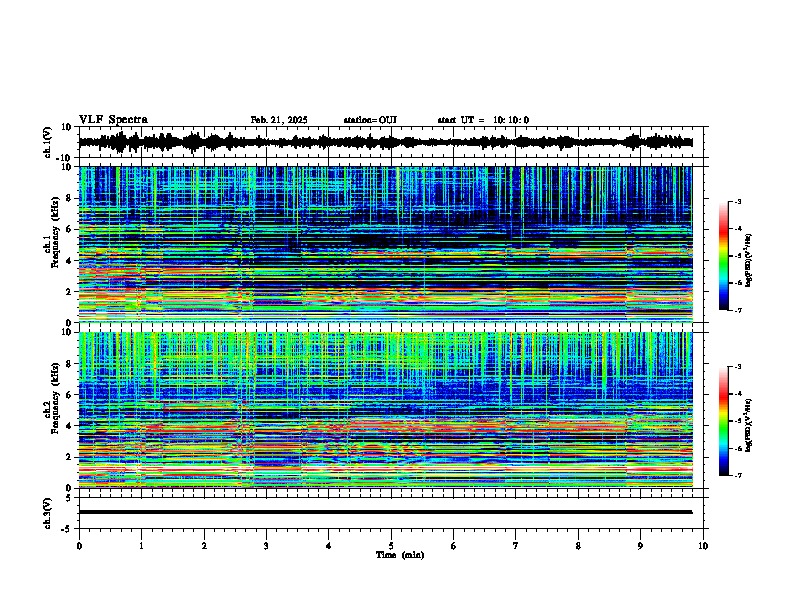This screenshot has width=792, height=612.
Task: Click the ch.3 flat trace line
Action: pyautogui.click(x=385, y=512)
